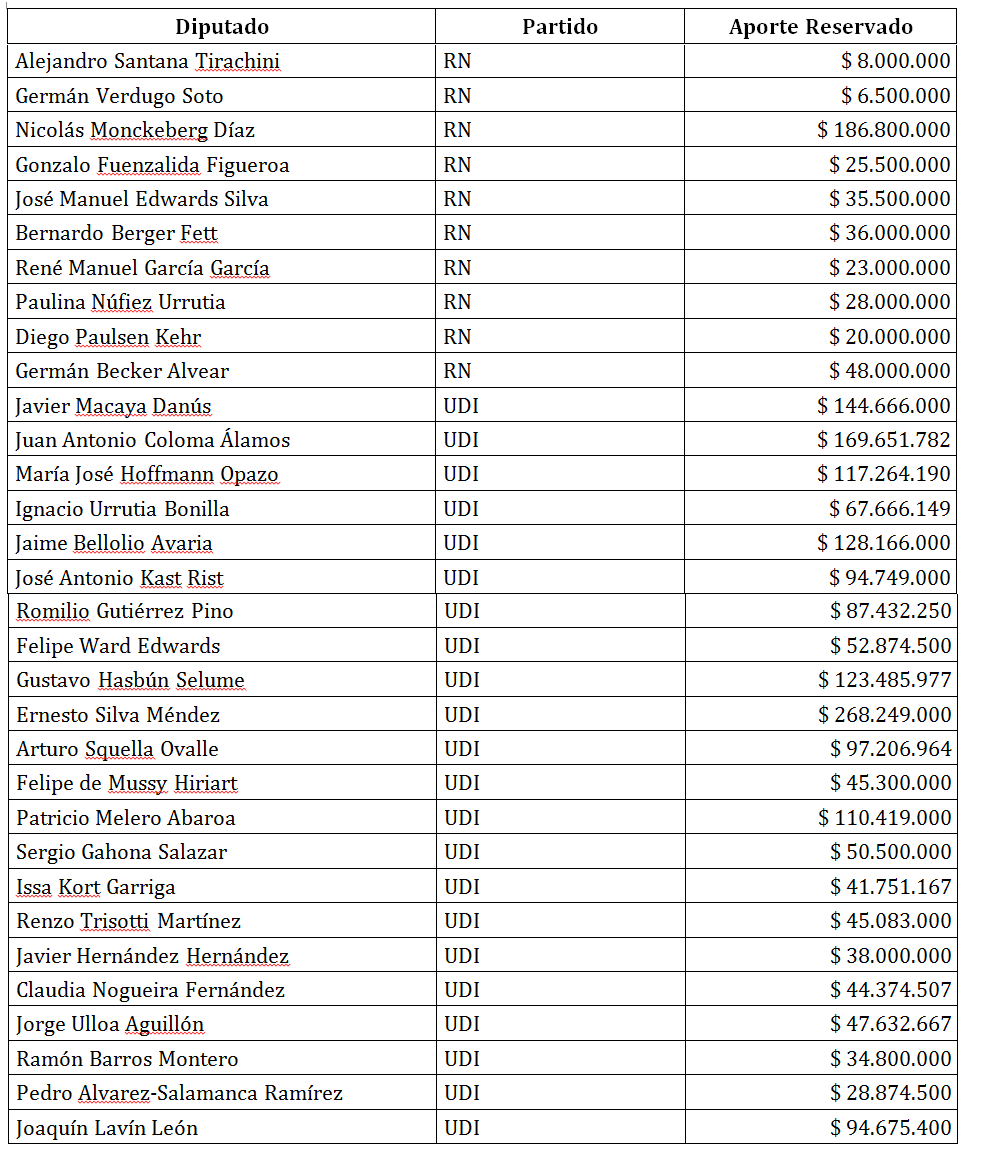The height and width of the screenshot is (1157, 986).
Task: Click the name José Antonio Kast Rist
Action: pos(119,578)
